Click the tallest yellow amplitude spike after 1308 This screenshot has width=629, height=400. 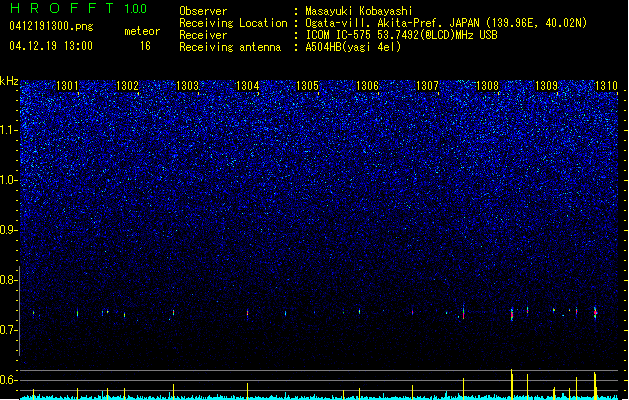pos(511,384)
